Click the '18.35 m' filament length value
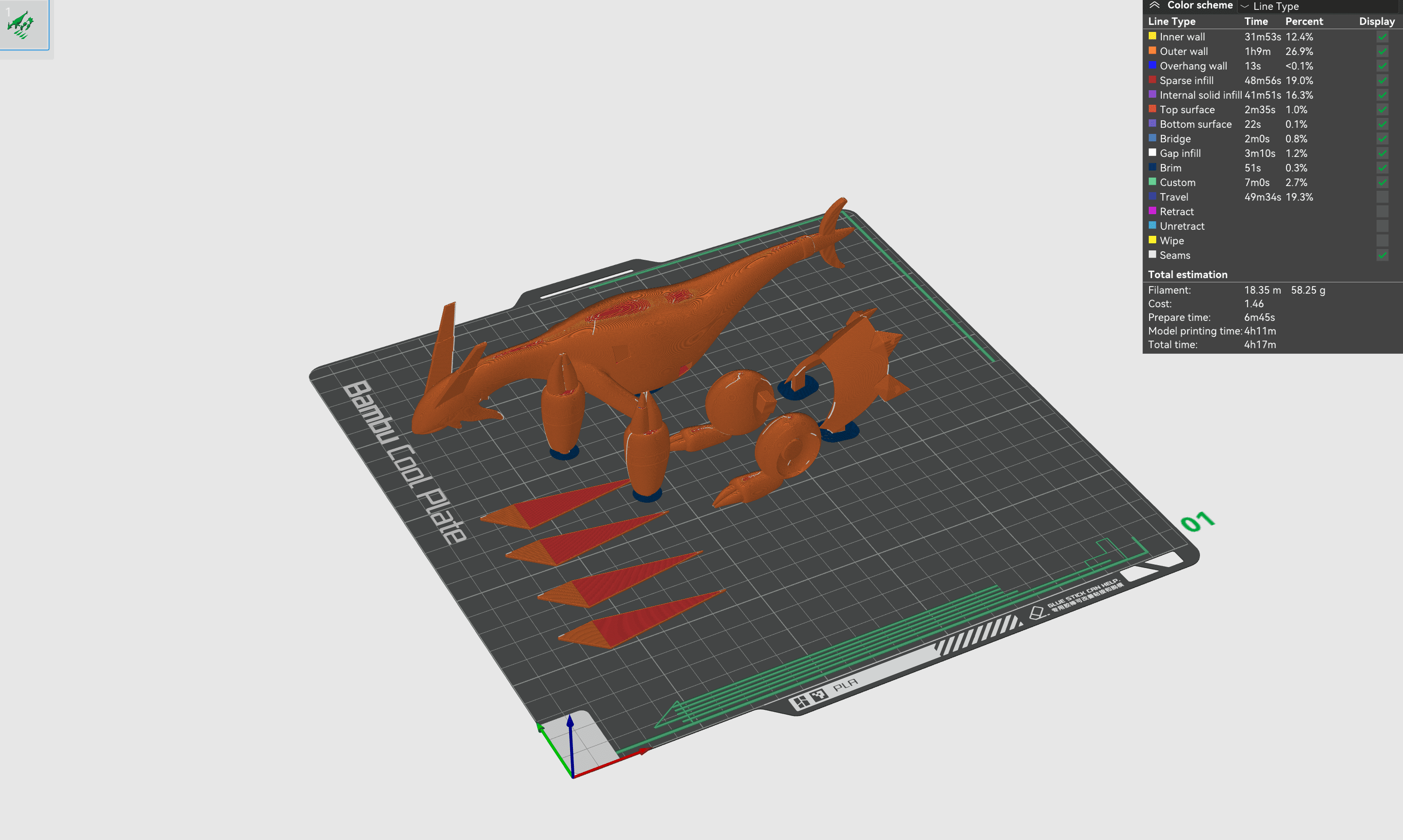The image size is (1403, 840). [x=1262, y=290]
